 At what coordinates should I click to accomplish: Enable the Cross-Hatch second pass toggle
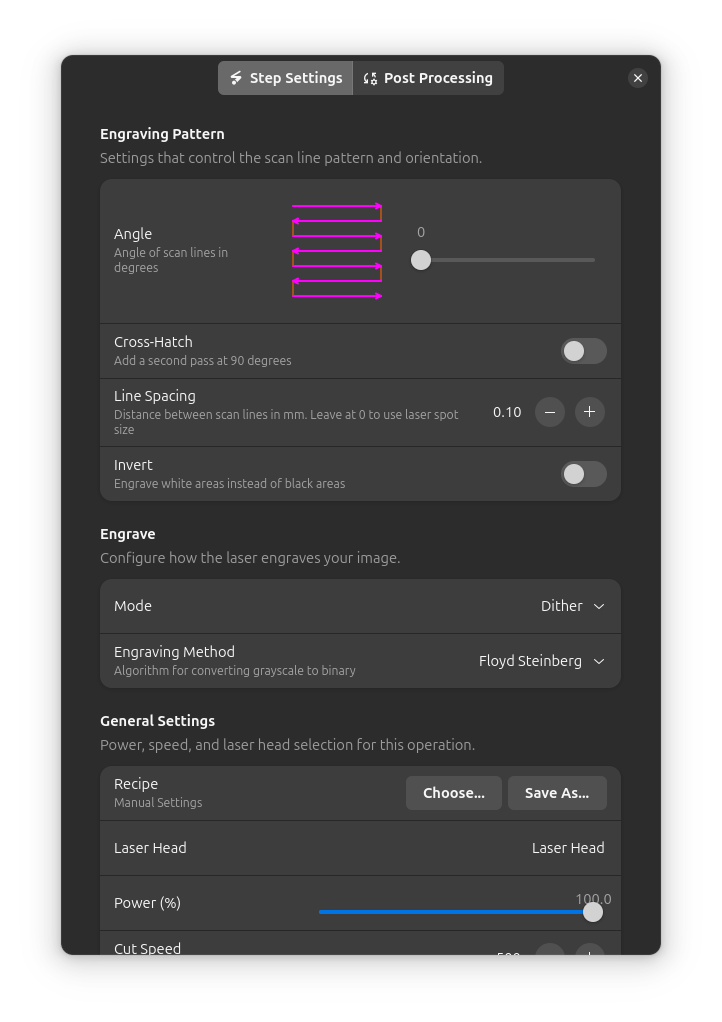coord(584,351)
